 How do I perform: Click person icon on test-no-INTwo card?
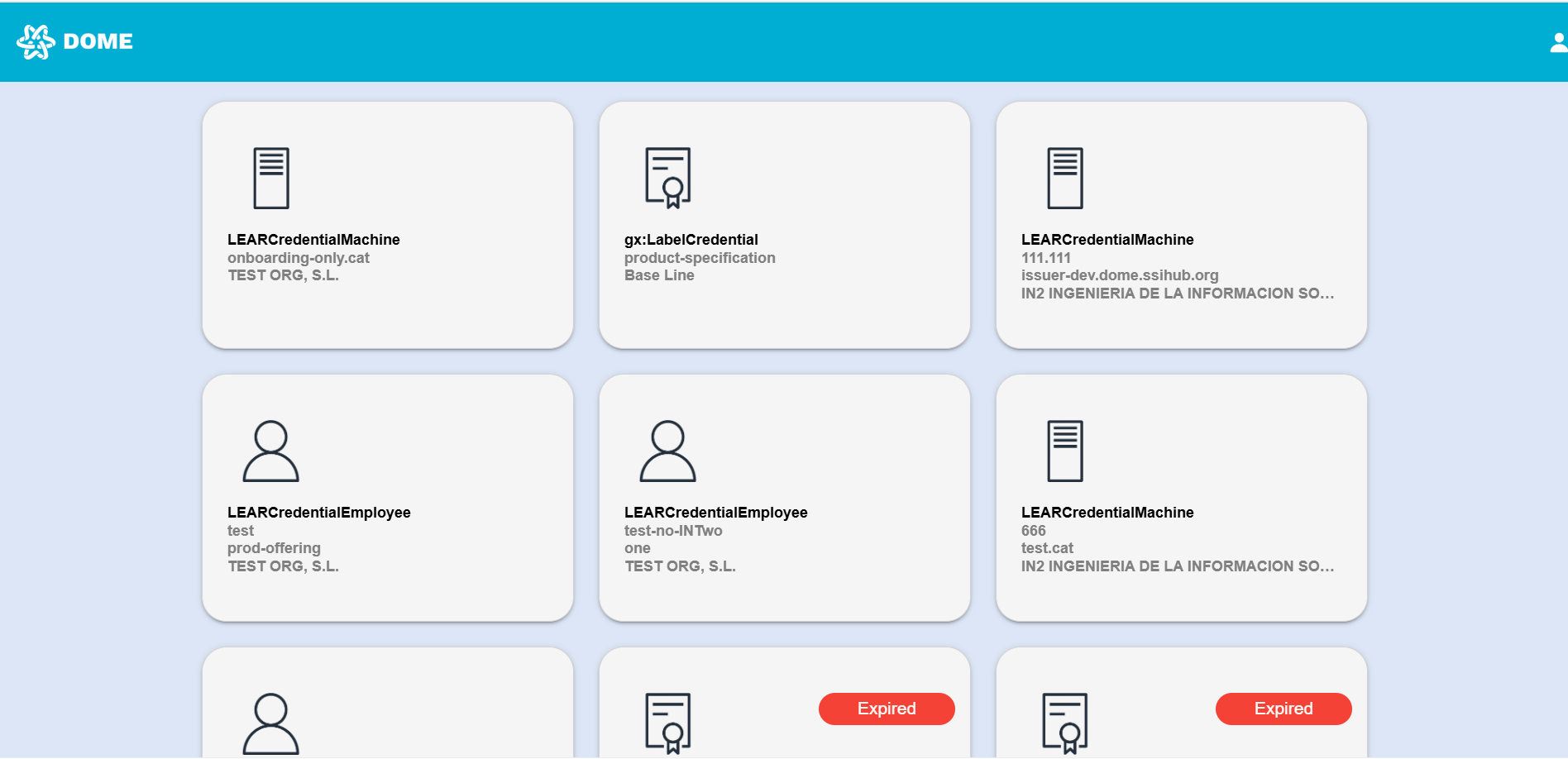click(x=667, y=451)
